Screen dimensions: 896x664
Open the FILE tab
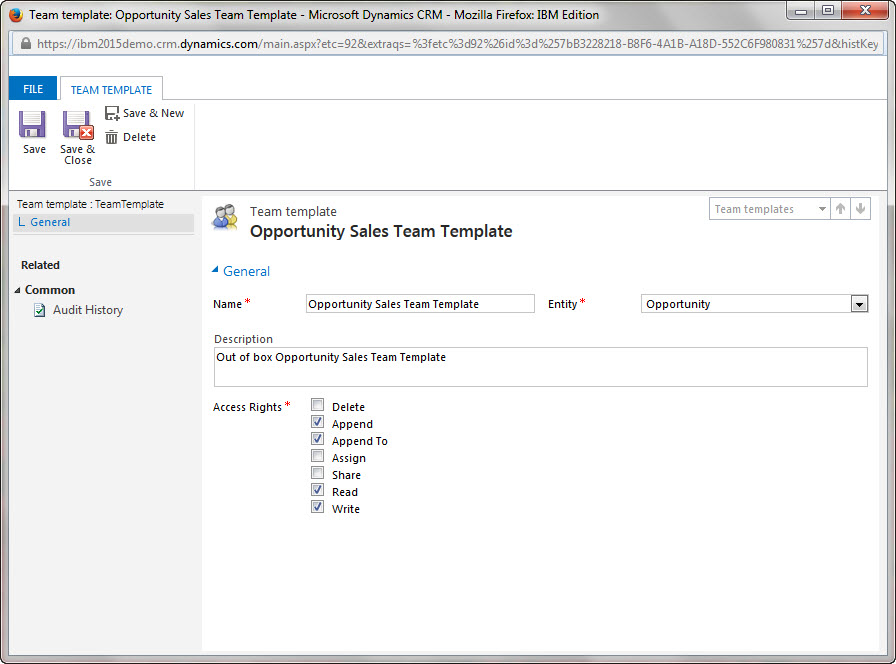point(33,89)
